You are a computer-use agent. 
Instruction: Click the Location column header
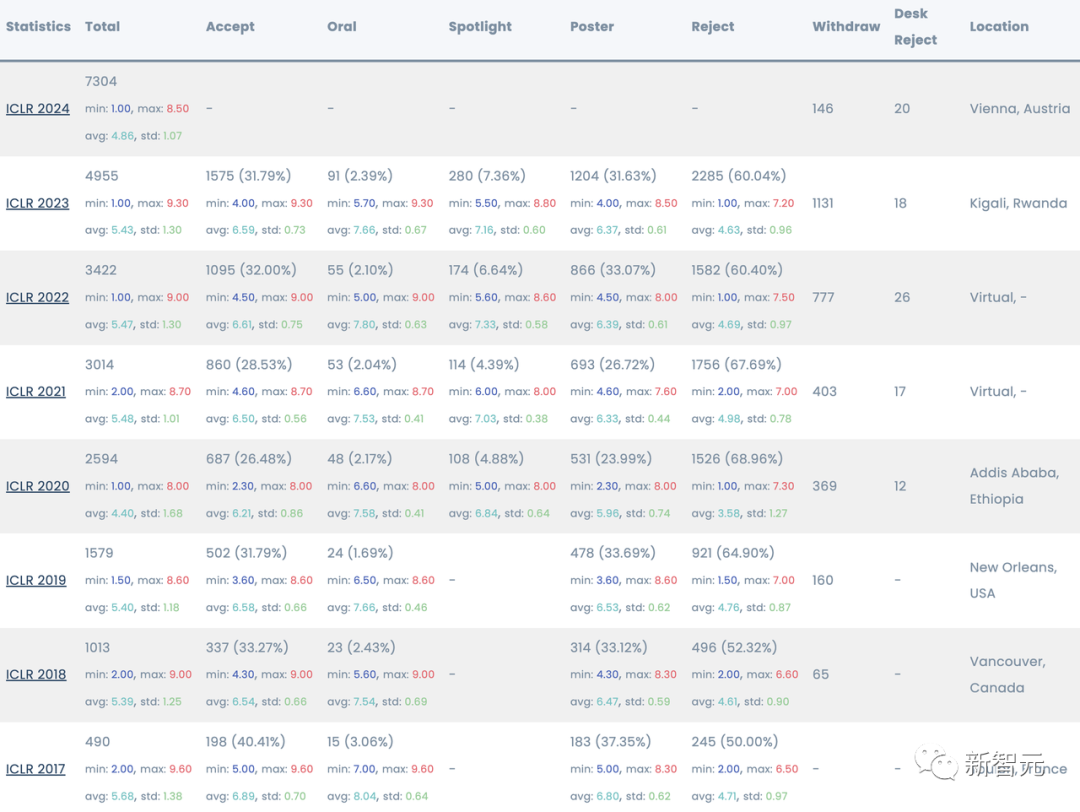[x=999, y=26]
